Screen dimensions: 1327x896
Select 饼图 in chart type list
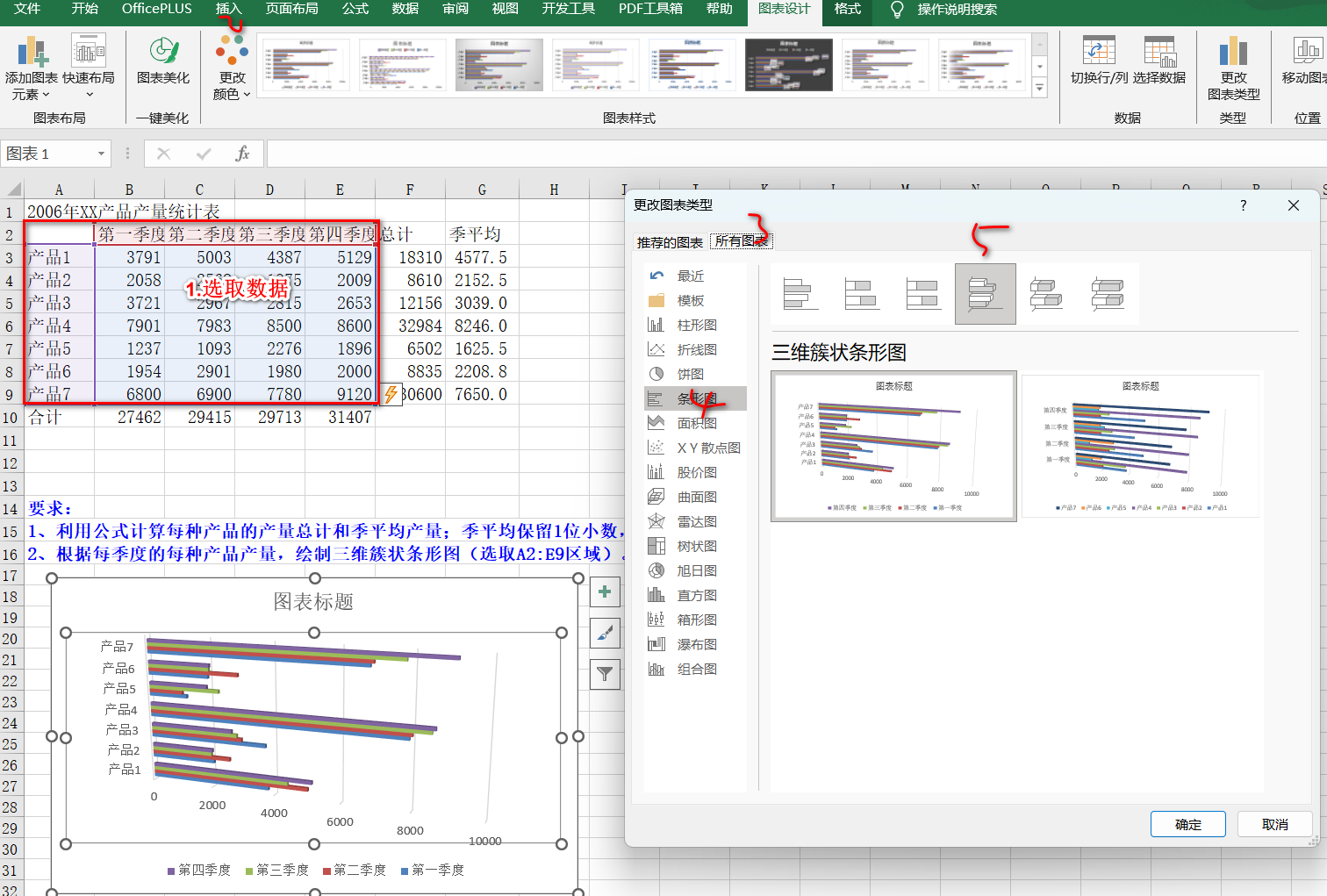[x=690, y=374]
